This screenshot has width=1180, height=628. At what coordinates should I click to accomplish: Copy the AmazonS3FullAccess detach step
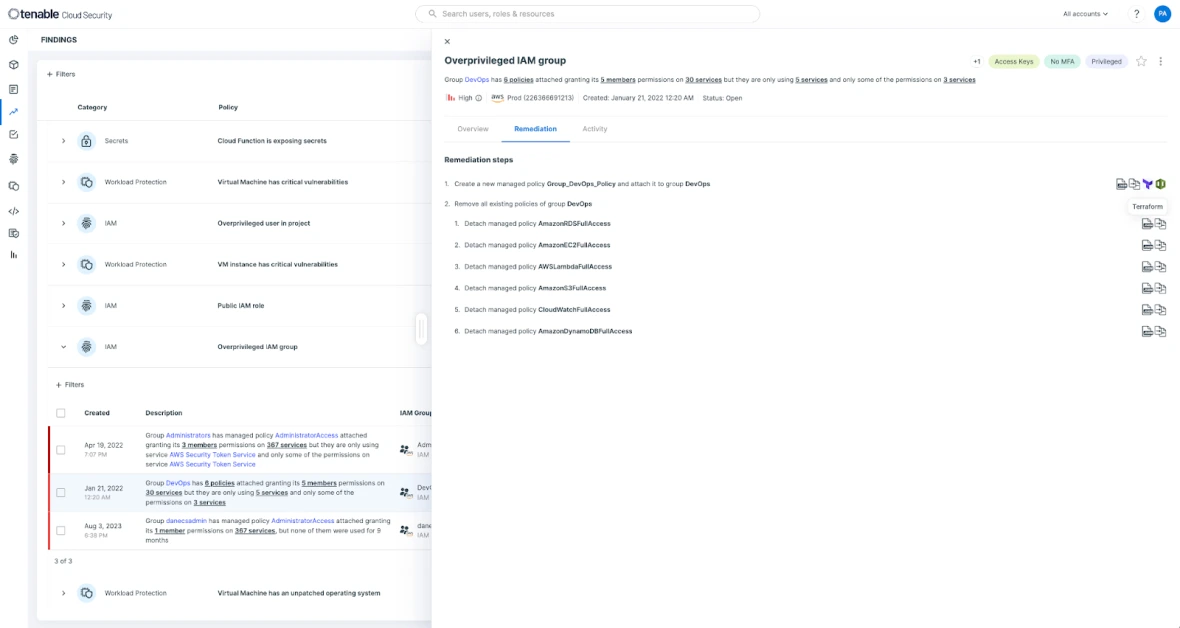coord(1160,288)
